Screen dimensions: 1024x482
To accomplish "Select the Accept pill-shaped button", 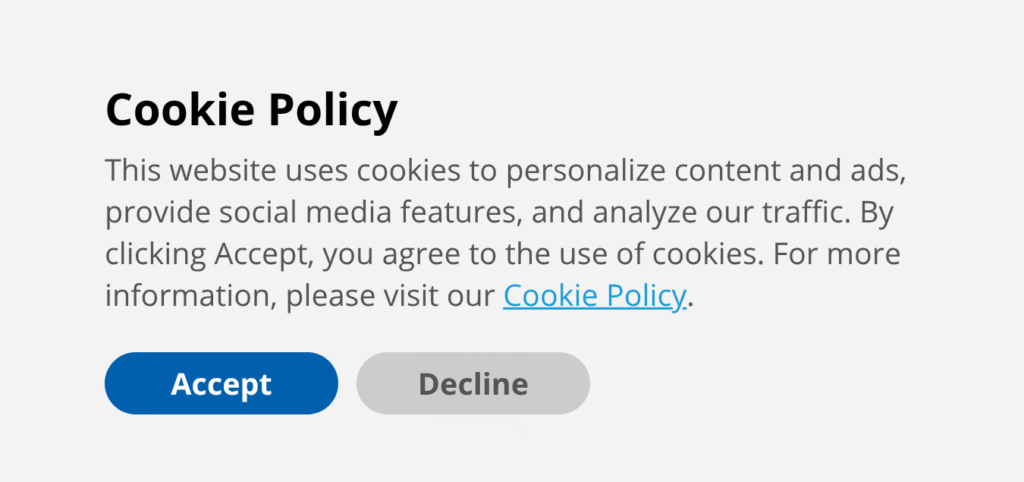I will (221, 383).
